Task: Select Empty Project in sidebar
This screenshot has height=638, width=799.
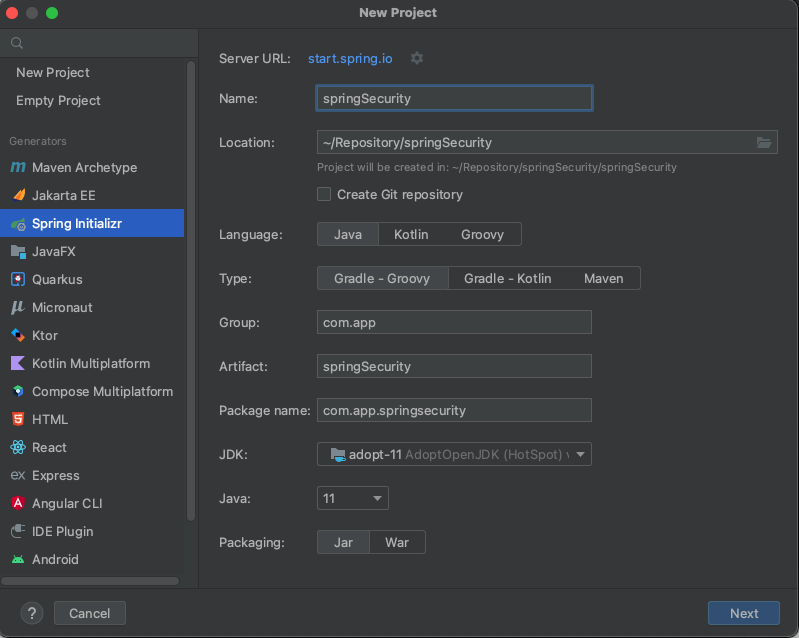Action: coord(58,100)
